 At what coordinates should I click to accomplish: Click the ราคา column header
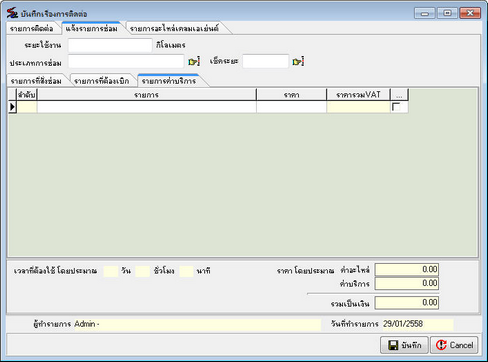(x=291, y=95)
